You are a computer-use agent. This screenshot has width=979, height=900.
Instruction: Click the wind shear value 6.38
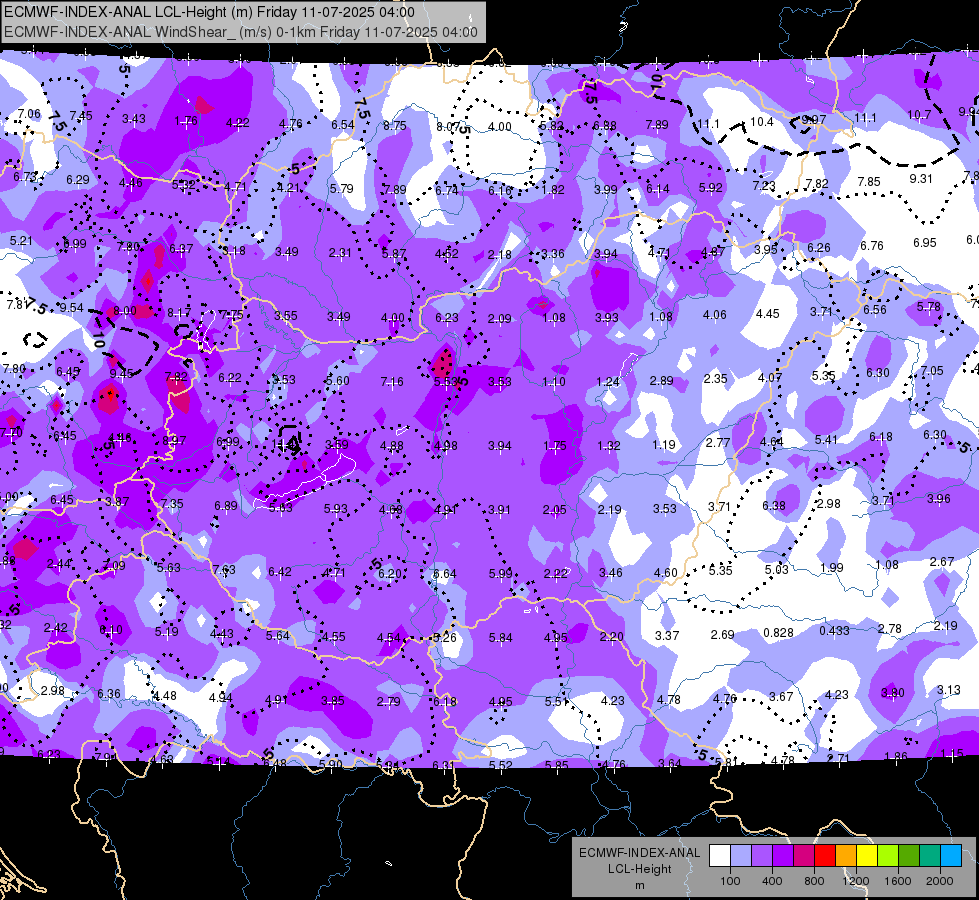[x=774, y=505]
